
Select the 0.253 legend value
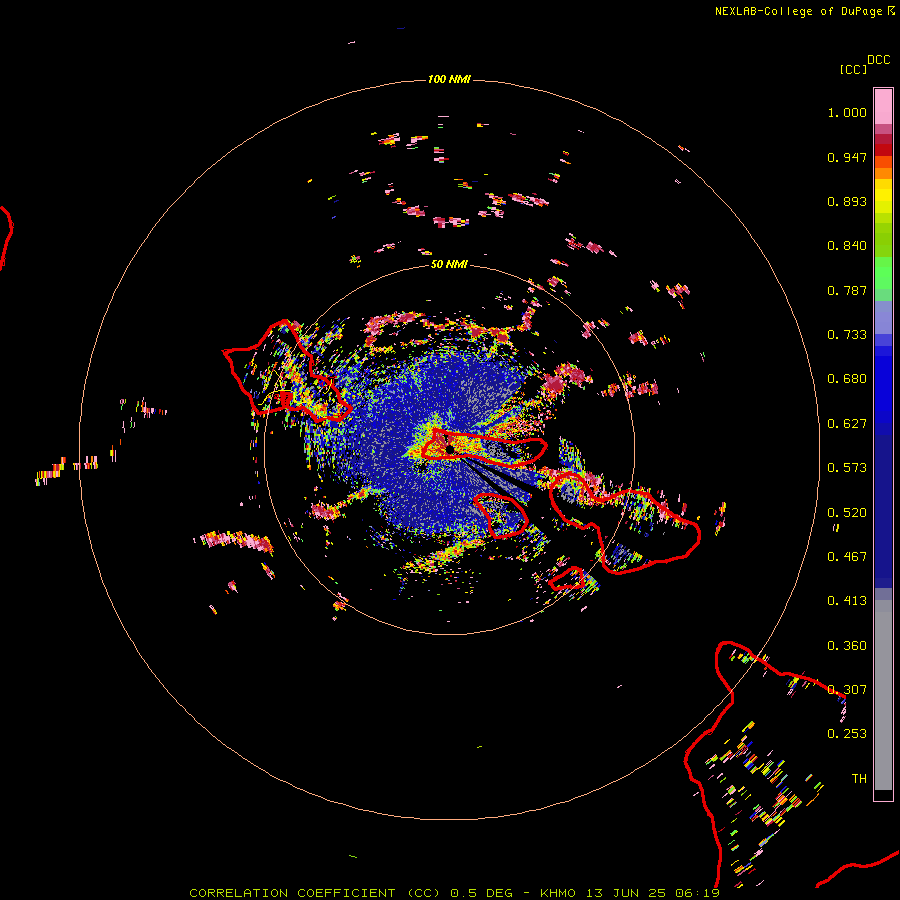(847, 734)
